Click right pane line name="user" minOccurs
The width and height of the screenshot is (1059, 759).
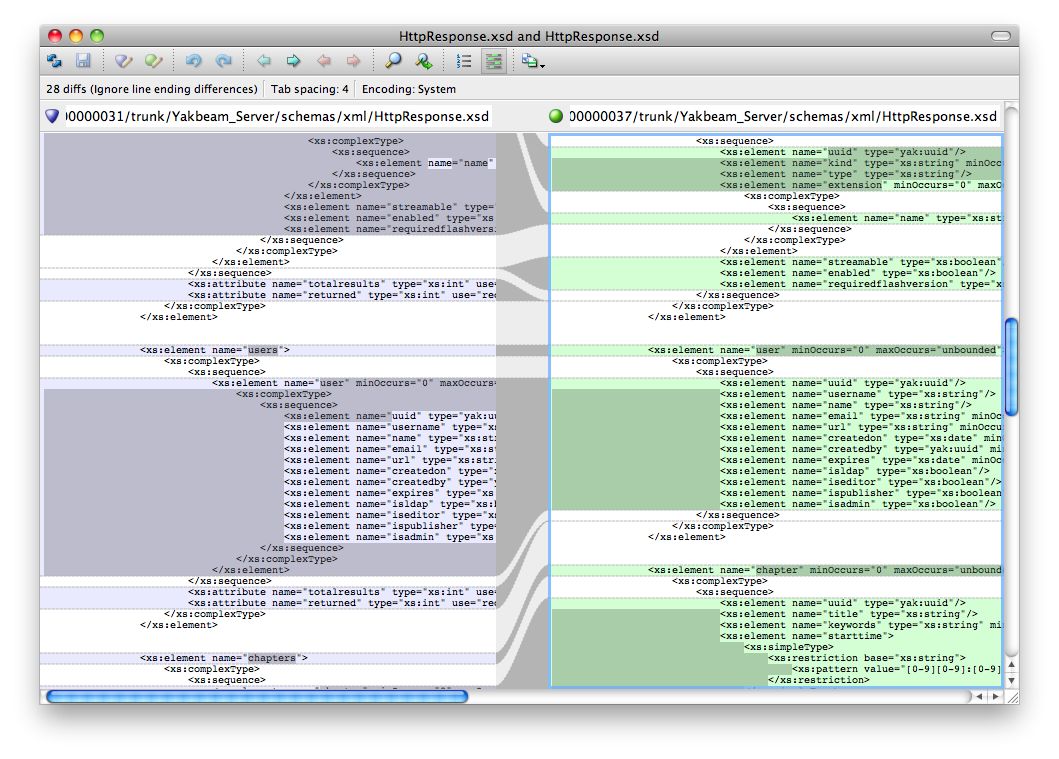pyautogui.click(x=824, y=350)
